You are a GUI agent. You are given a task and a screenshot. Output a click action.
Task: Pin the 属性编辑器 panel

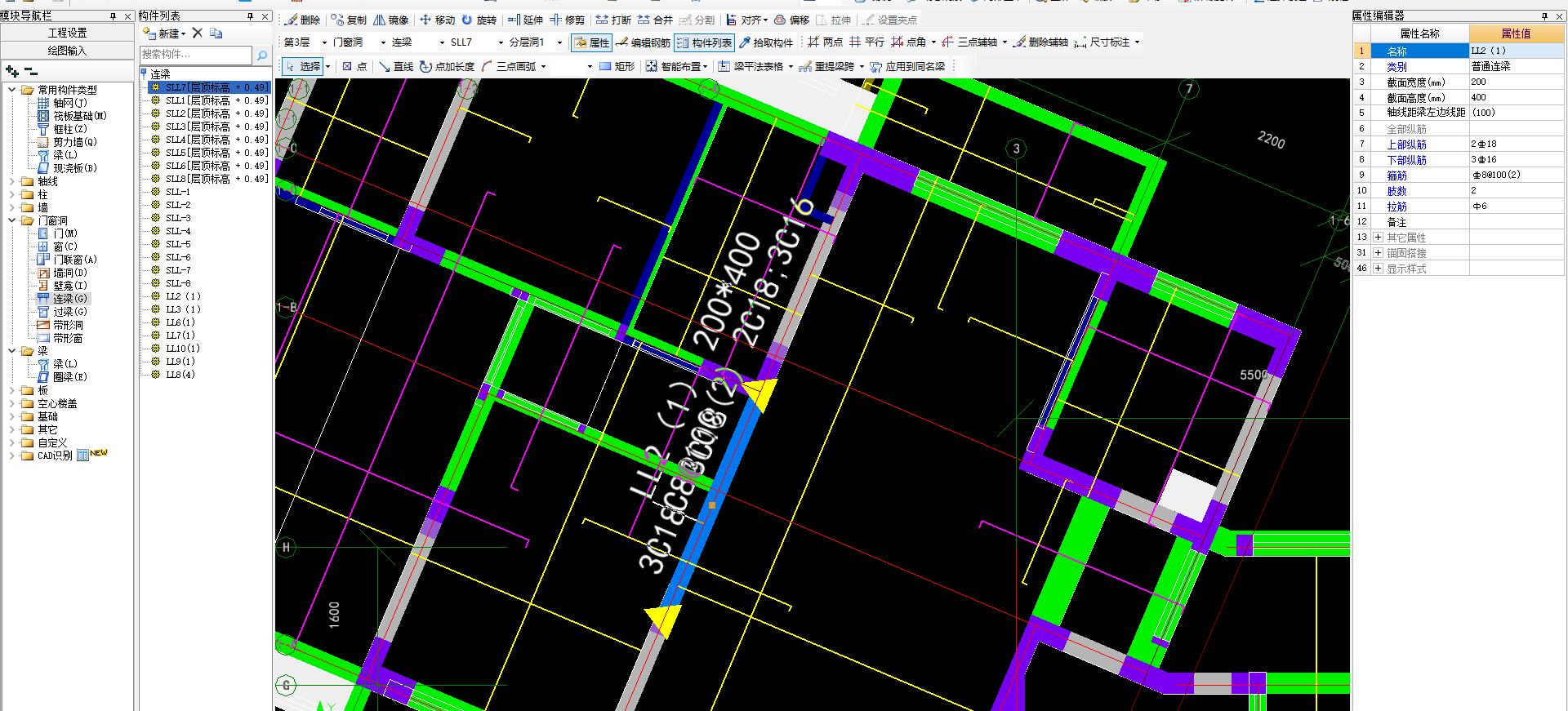tap(1544, 16)
